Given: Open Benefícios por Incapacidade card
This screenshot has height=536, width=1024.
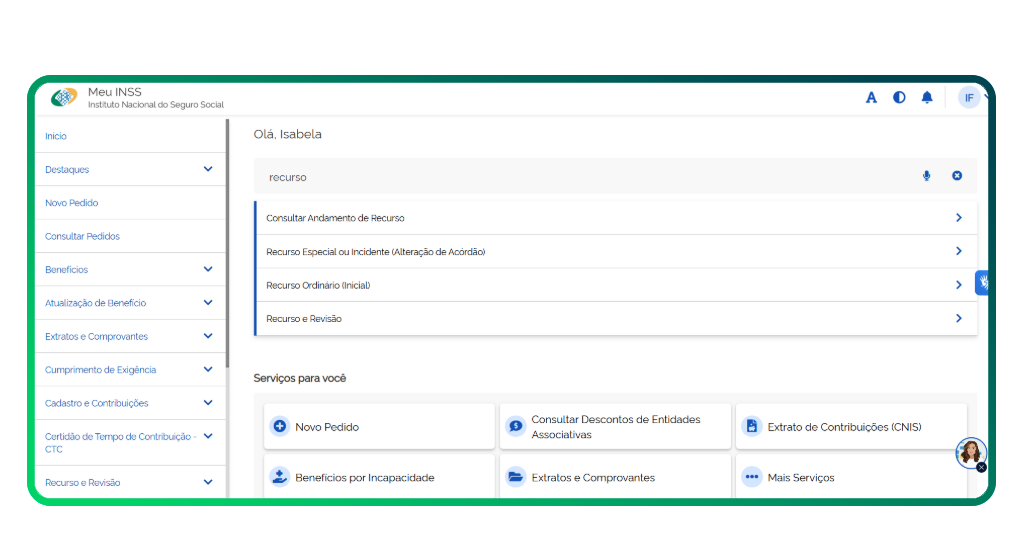Looking at the screenshot, I should 379,477.
